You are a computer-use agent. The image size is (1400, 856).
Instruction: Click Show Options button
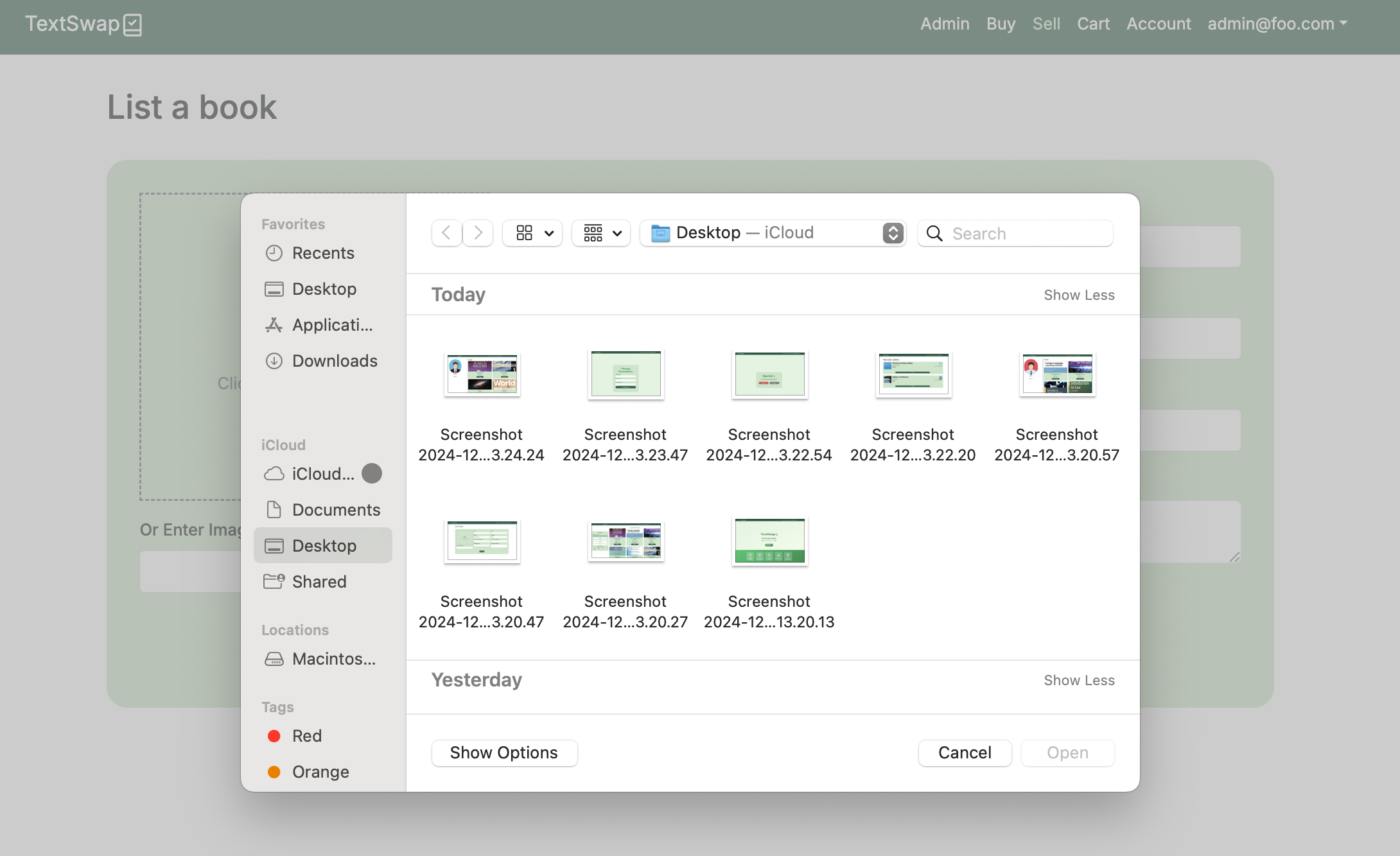pos(503,753)
